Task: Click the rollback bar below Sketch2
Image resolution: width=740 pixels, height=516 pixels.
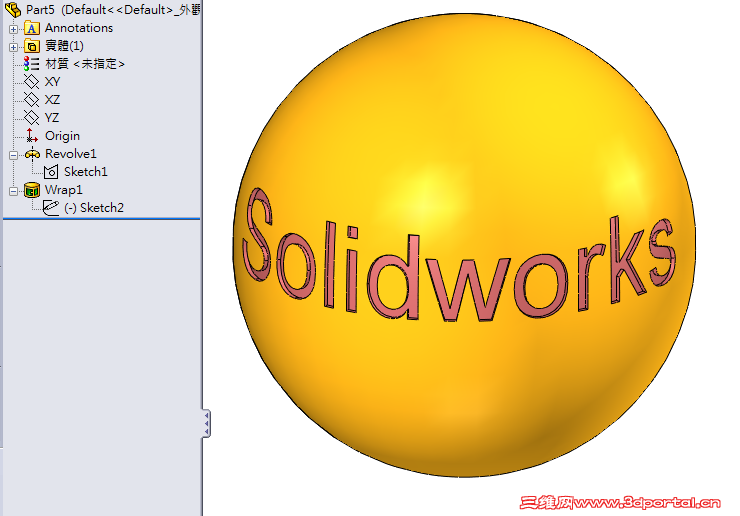Action: coord(101,219)
